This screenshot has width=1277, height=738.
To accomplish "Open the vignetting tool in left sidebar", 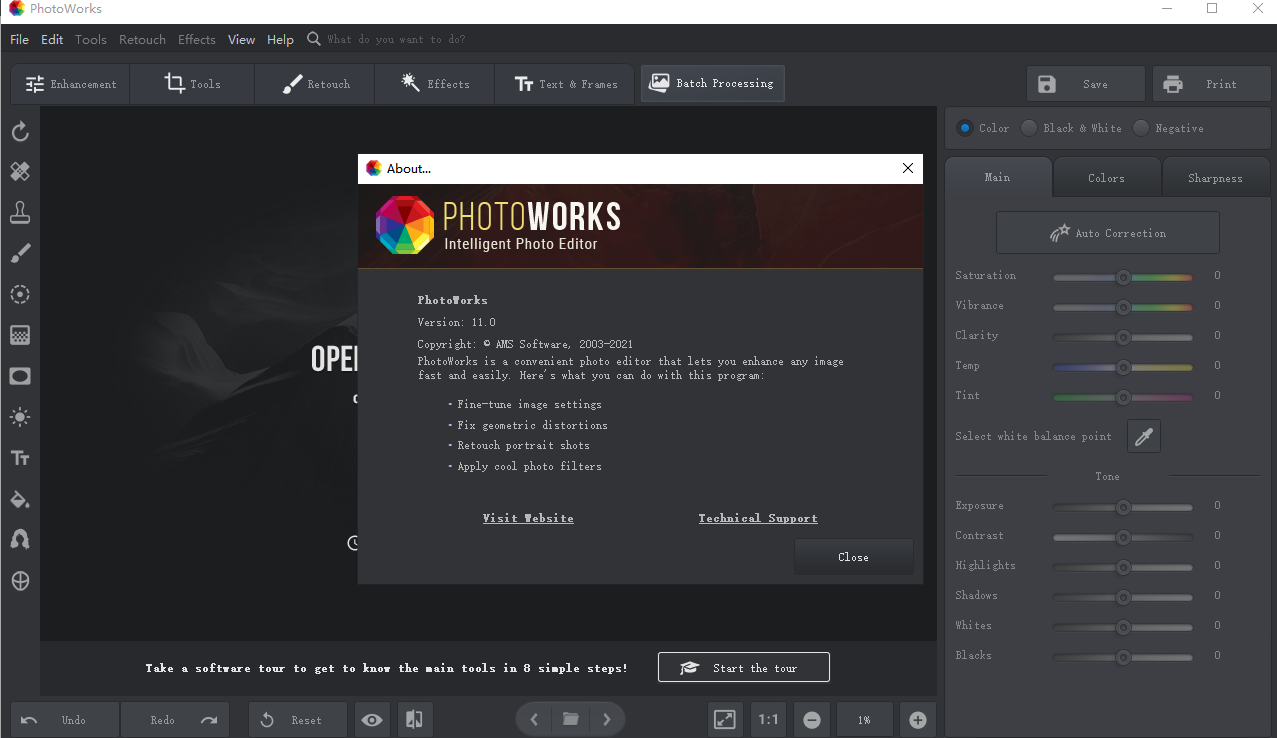I will (20, 376).
